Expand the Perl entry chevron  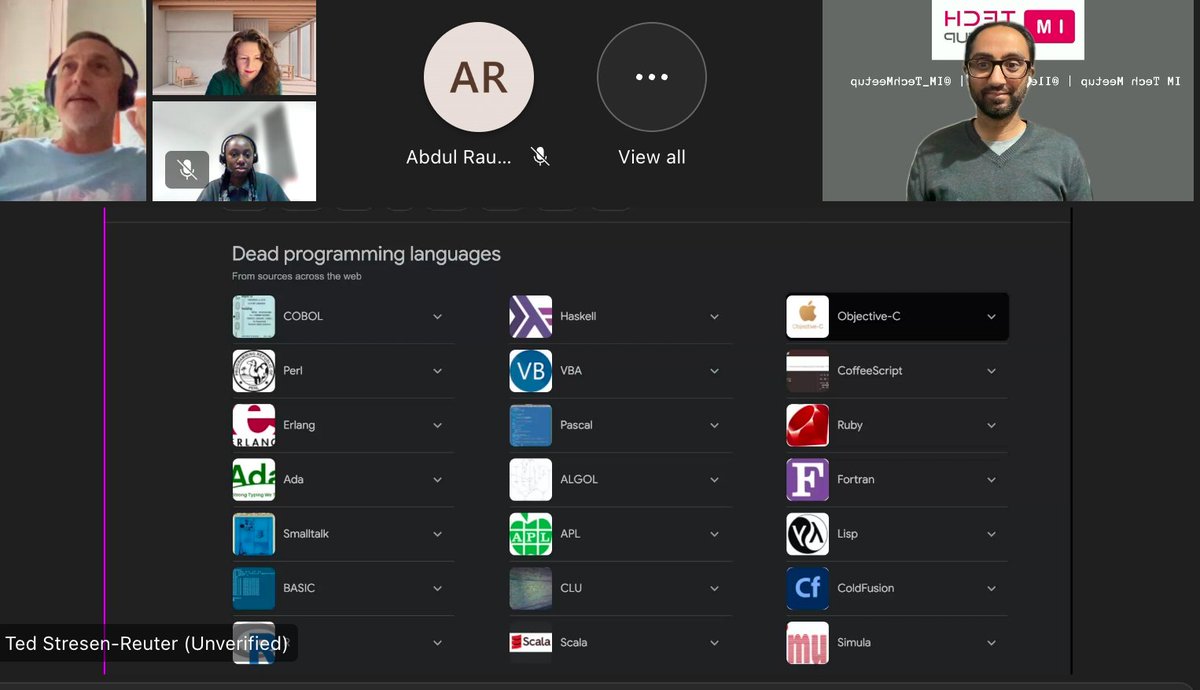437,371
